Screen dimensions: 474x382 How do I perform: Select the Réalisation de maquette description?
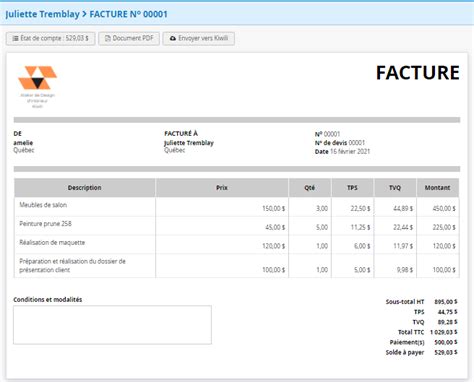52,242
